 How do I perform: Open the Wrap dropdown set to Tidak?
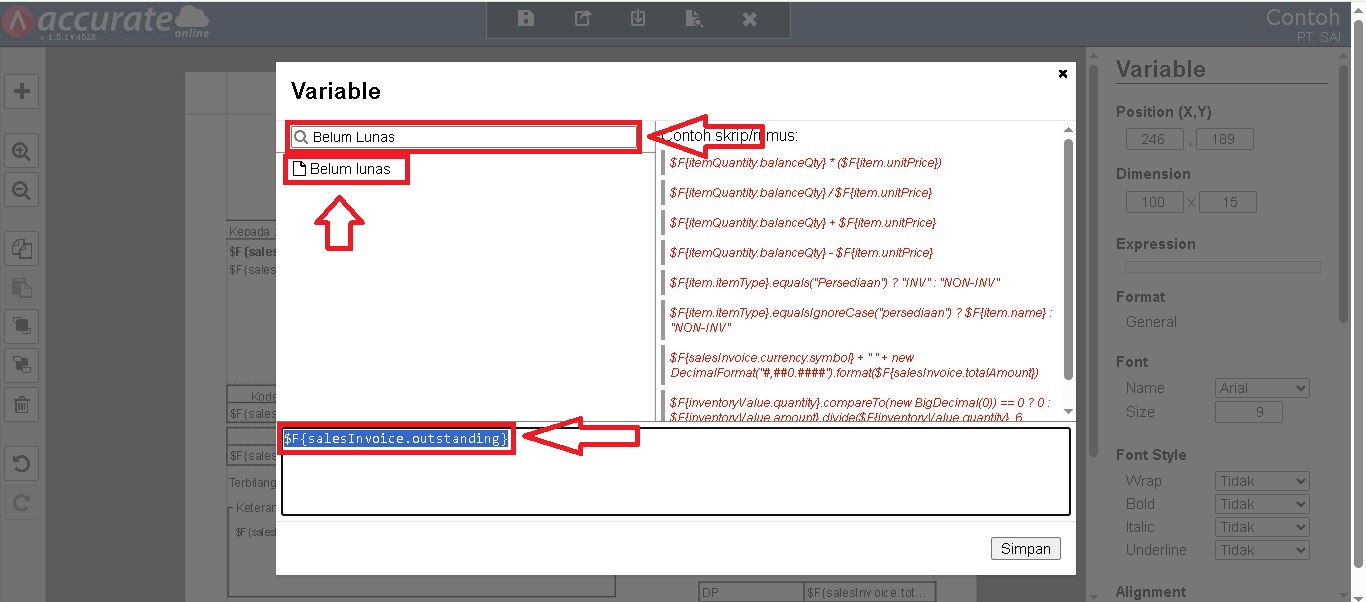tap(1262, 481)
